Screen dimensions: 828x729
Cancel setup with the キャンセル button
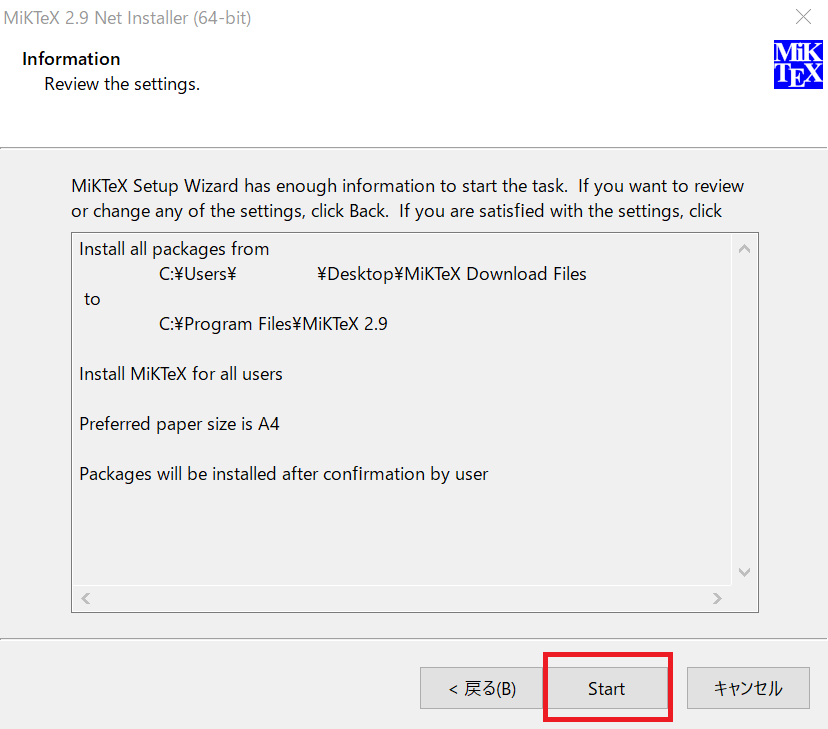pyautogui.click(x=748, y=688)
